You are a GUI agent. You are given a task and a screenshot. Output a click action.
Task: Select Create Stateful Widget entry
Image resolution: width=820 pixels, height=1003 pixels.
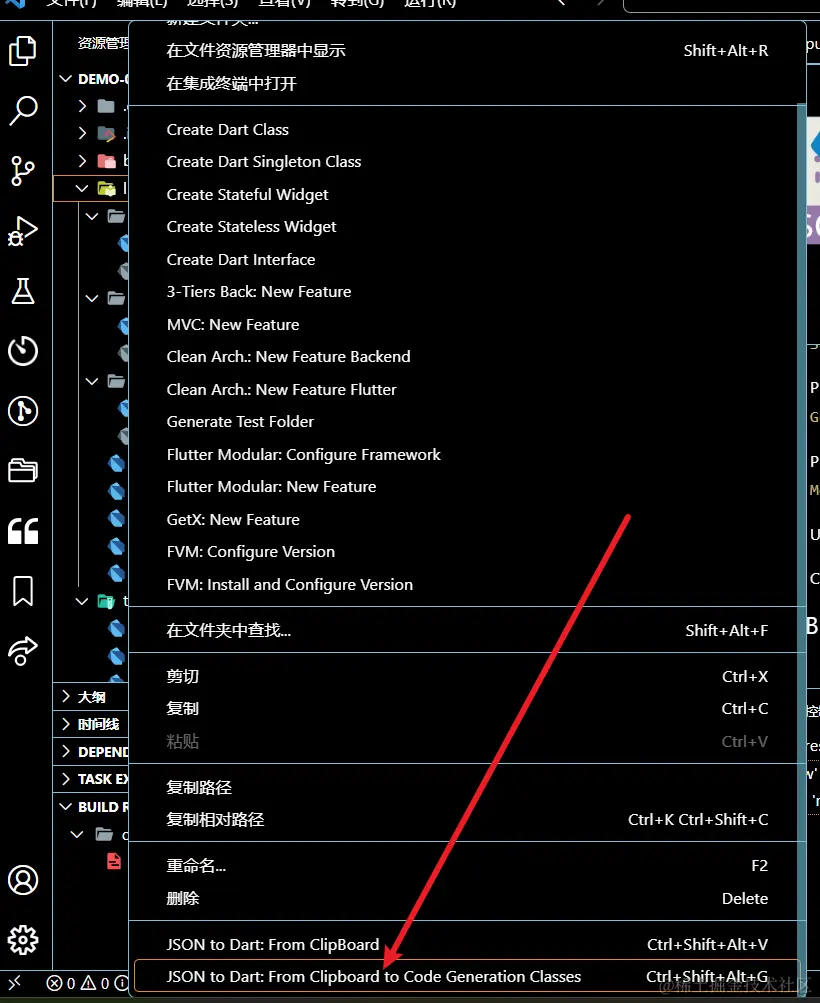click(x=467, y=194)
